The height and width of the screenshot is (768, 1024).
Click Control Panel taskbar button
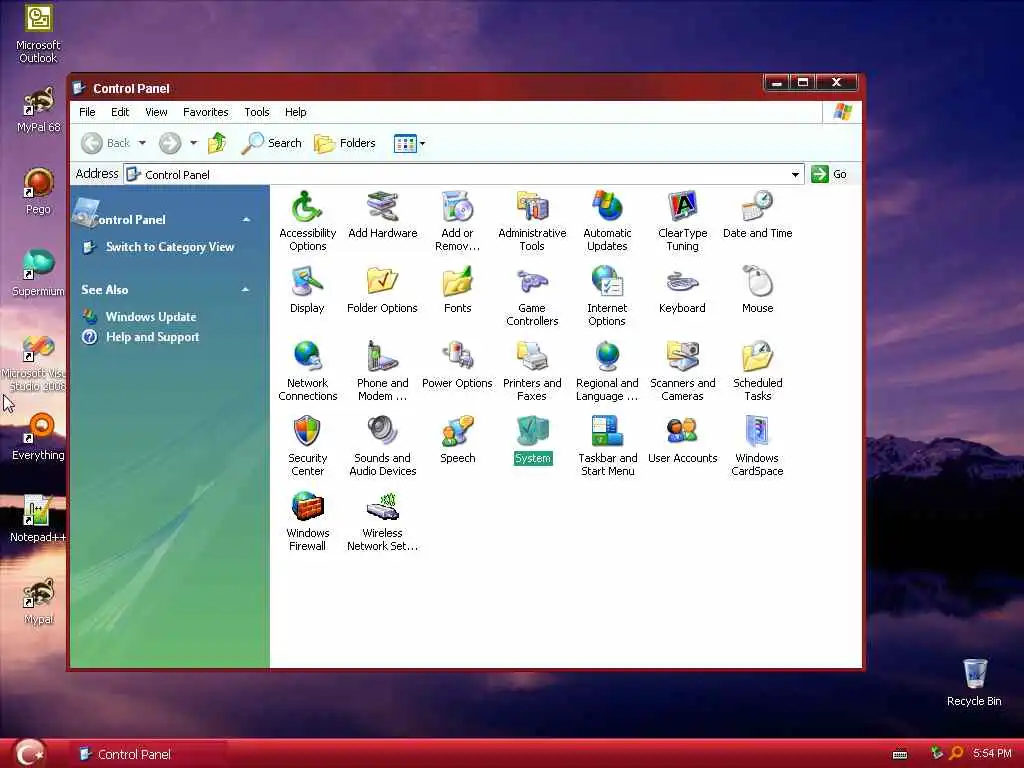point(147,754)
